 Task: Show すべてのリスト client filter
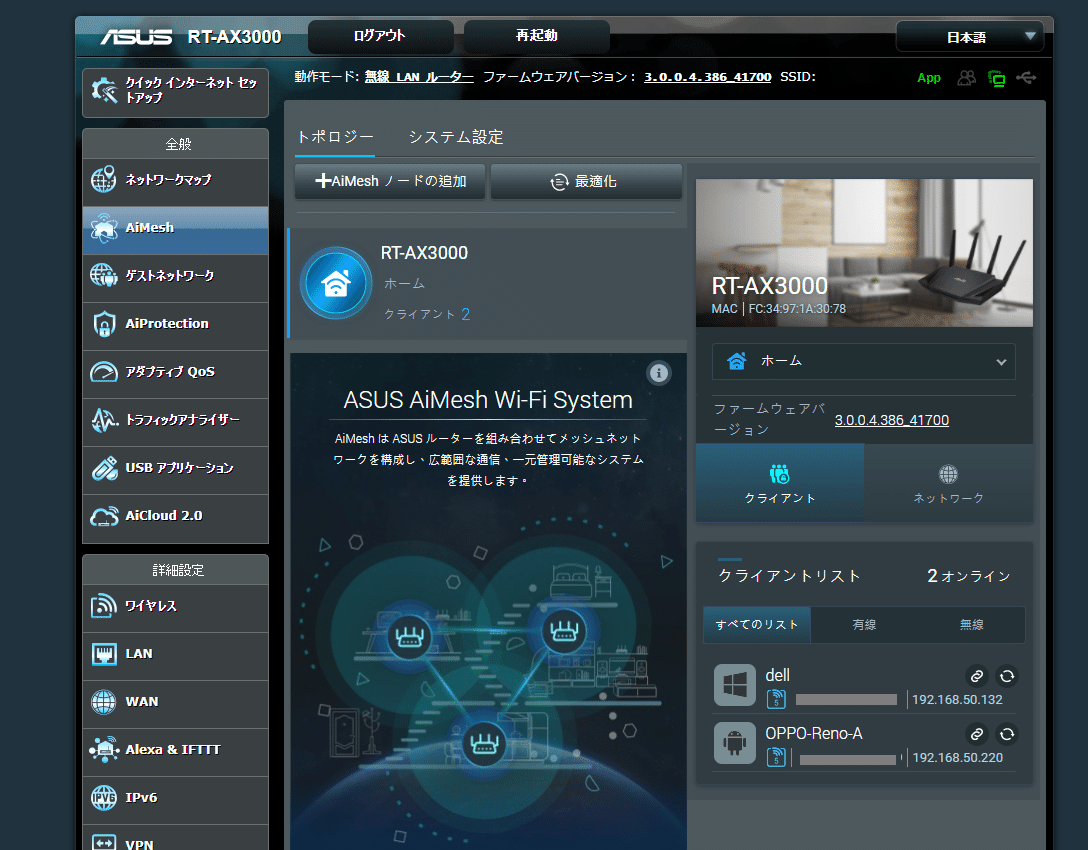pyautogui.click(x=756, y=624)
